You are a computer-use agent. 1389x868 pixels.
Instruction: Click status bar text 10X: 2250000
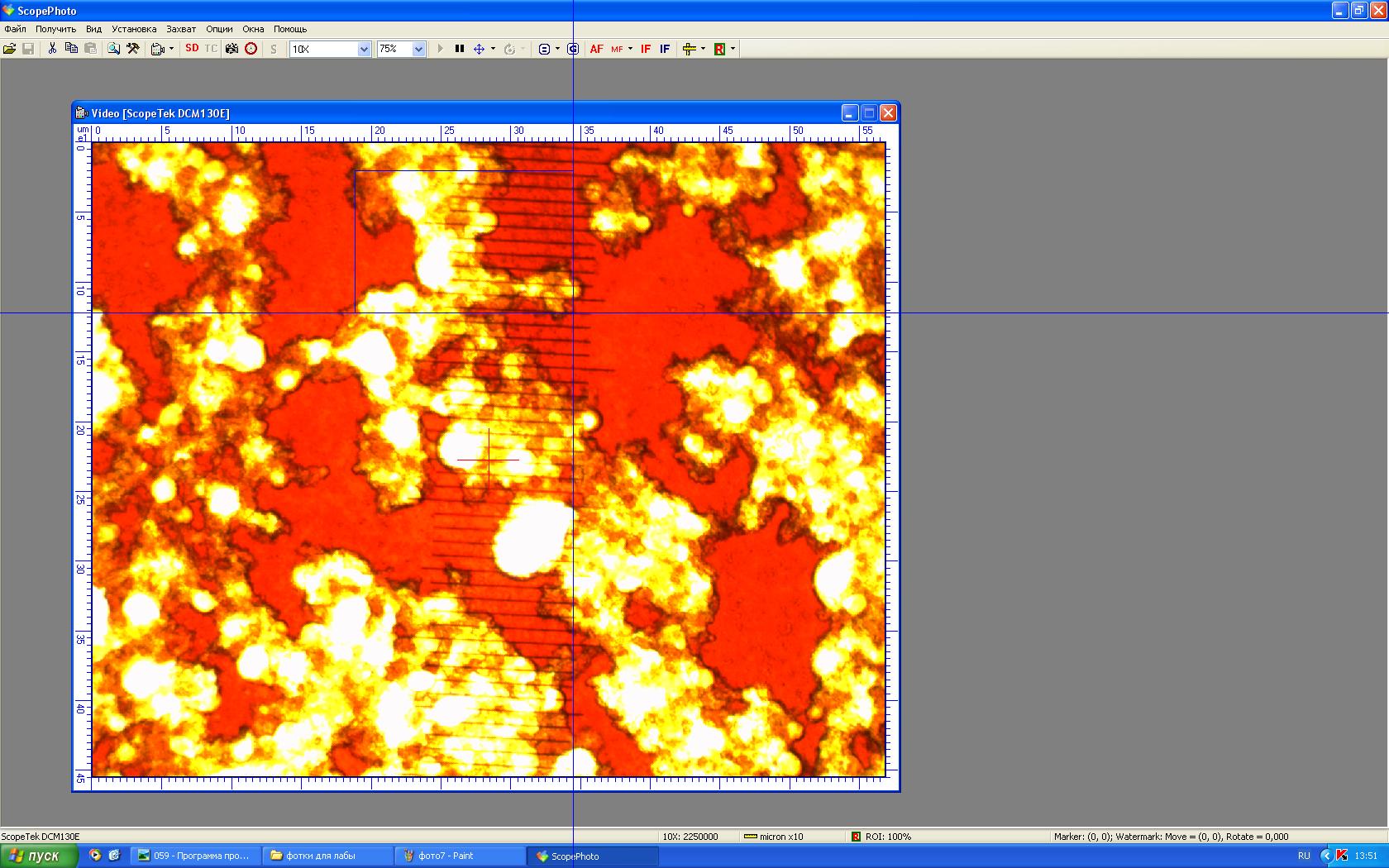point(690,837)
